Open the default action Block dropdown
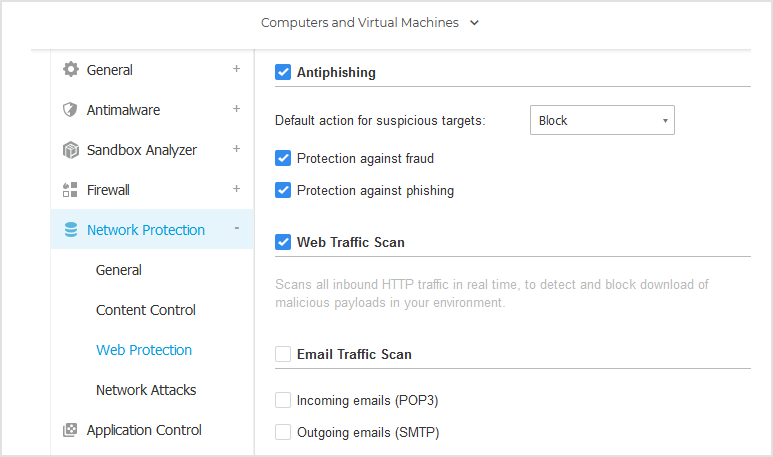This screenshot has height=457, width=773. click(602, 121)
